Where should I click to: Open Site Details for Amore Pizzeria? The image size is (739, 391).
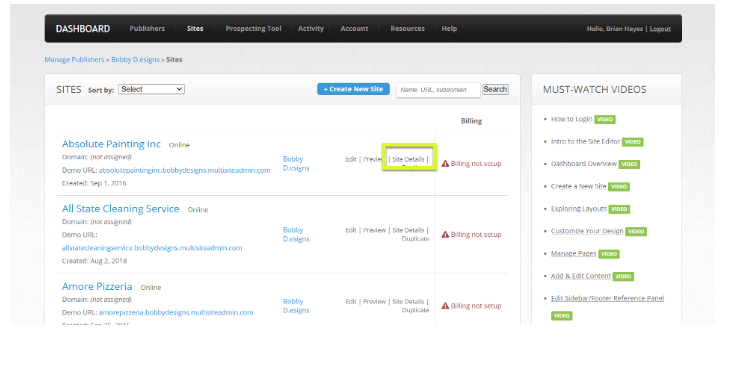point(408,301)
